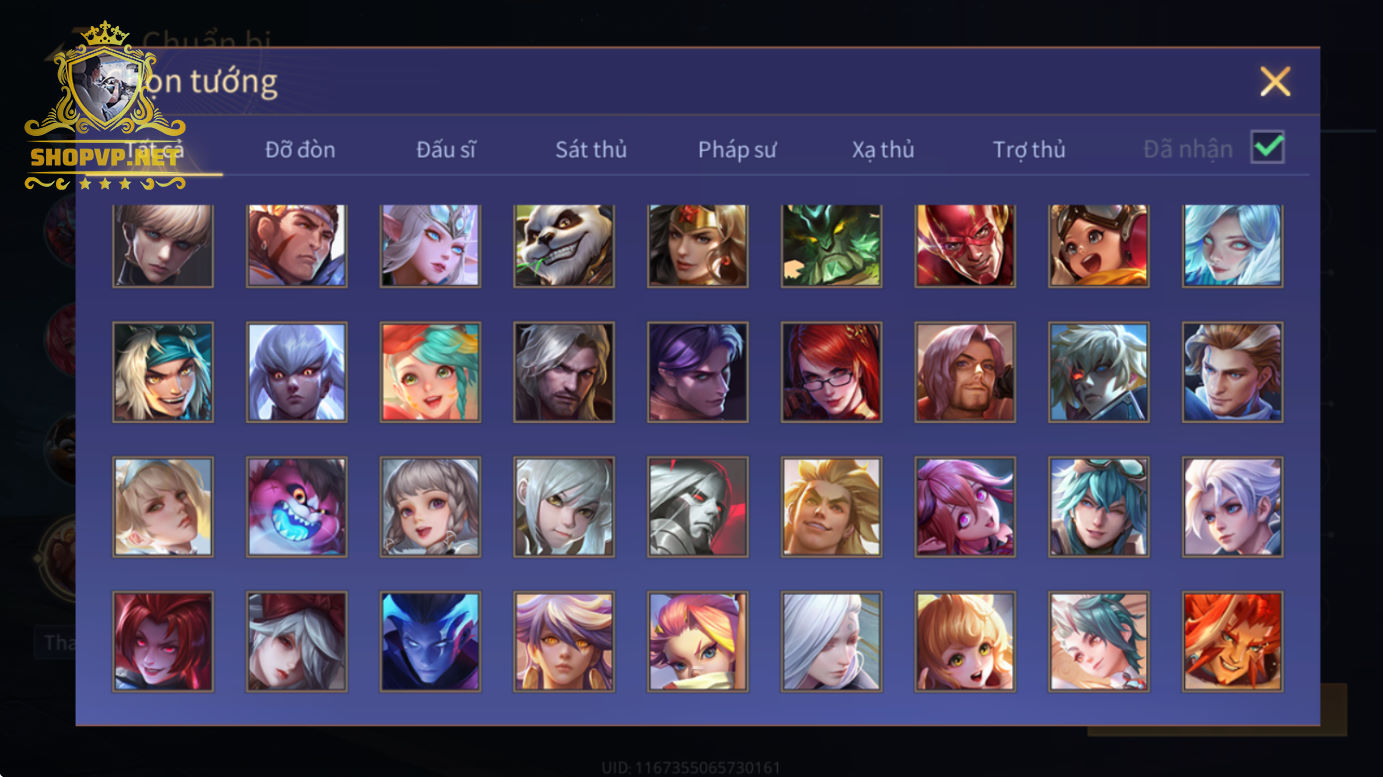
Task: Choose the green tree-monster hero portrait
Action: click(832, 245)
